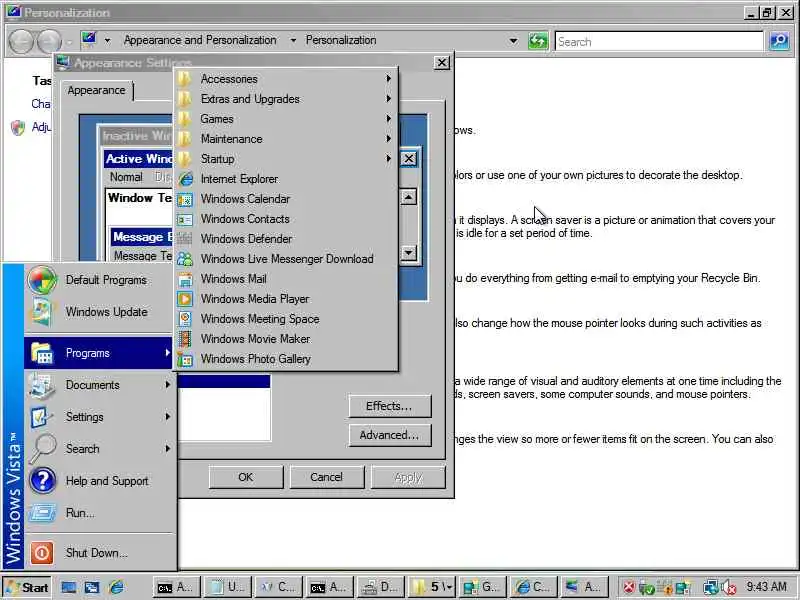Viewport: 800px width, 600px height.
Task: Open the Accessories folder in Programs menu
Action: pos(286,79)
